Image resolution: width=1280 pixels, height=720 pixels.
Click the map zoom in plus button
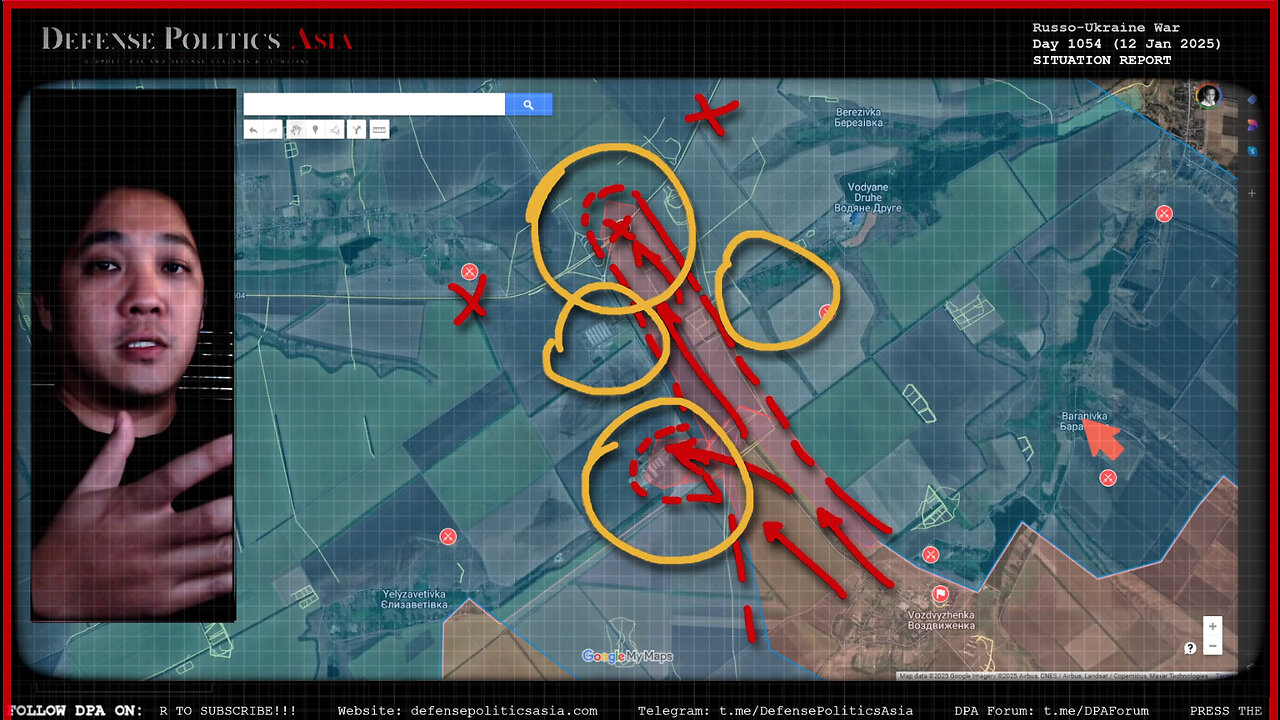pos(1213,627)
